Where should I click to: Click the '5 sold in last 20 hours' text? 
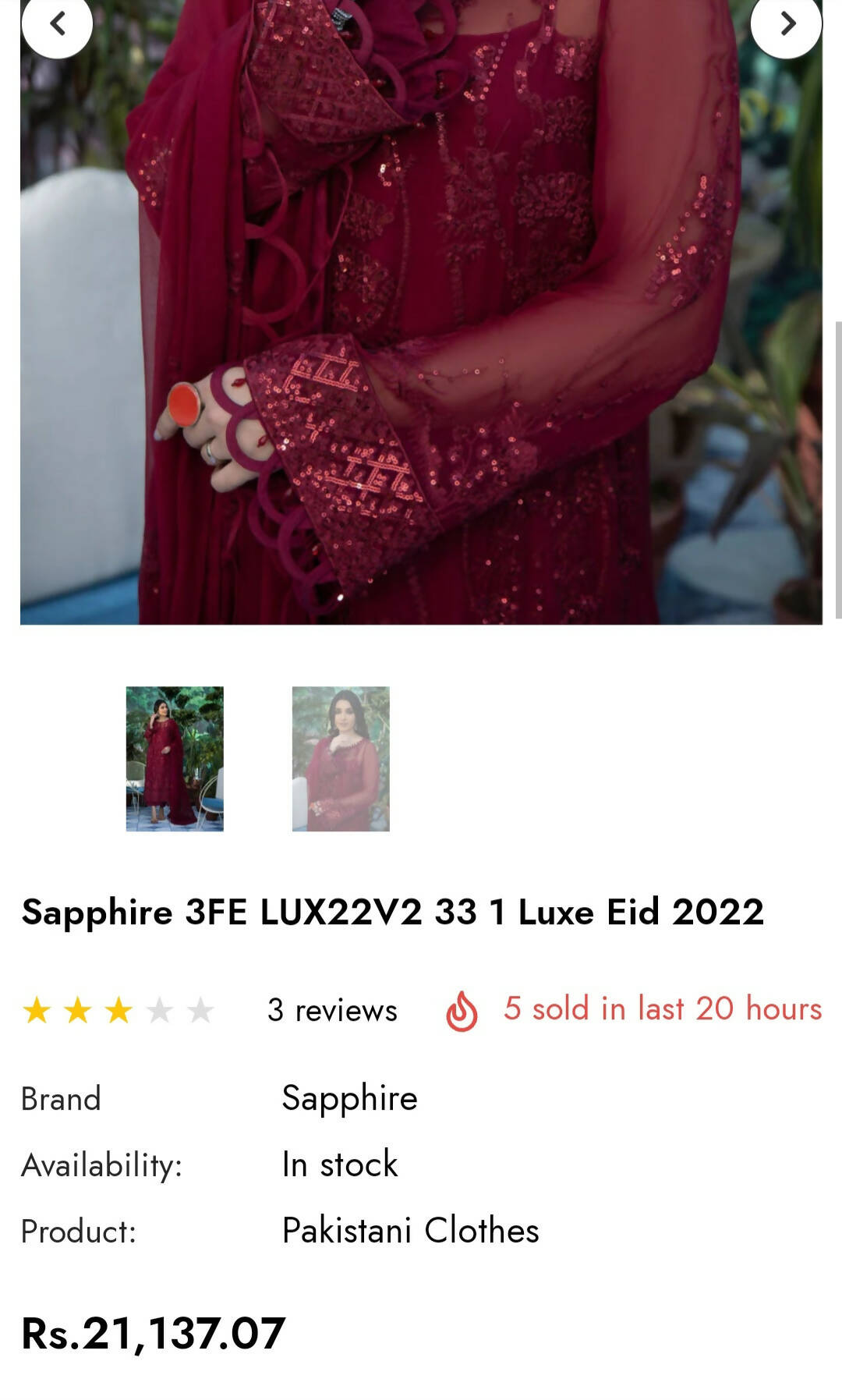pos(663,1008)
